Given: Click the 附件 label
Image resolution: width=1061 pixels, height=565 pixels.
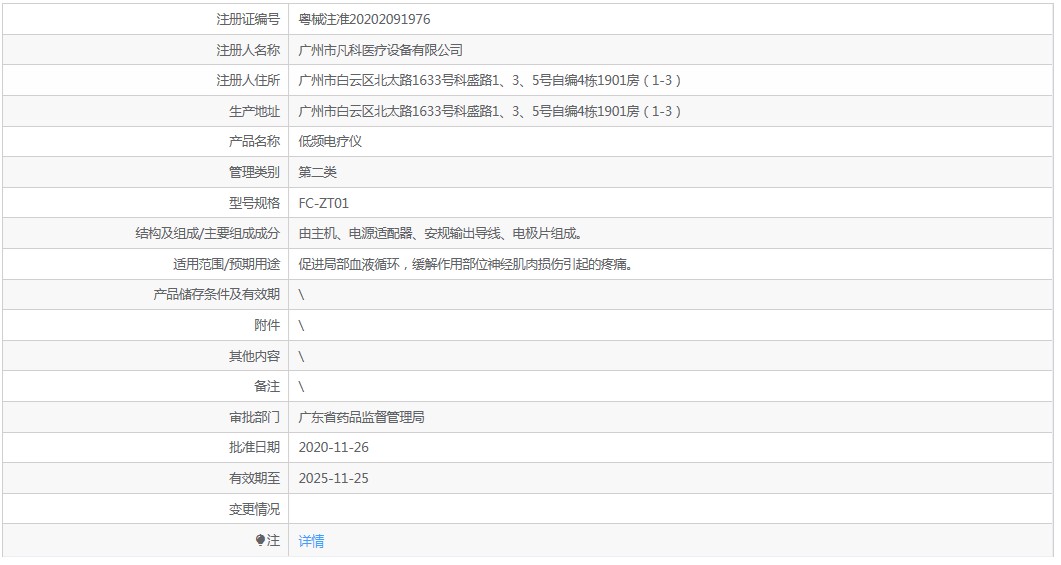Looking at the screenshot, I should tap(267, 325).
